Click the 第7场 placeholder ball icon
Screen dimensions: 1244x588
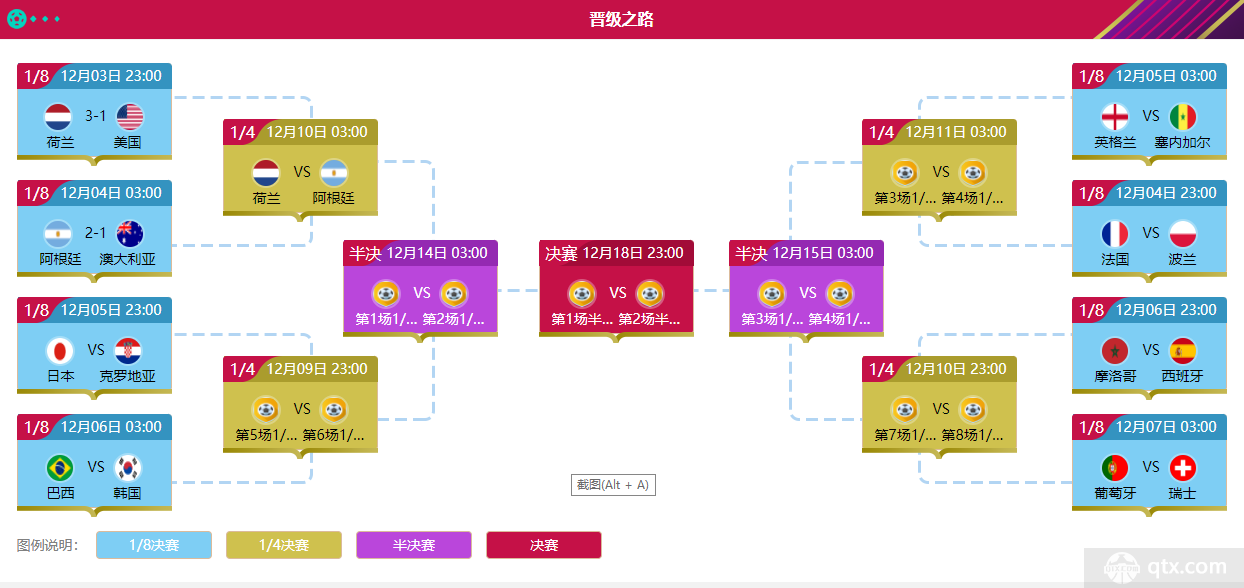[x=905, y=409]
